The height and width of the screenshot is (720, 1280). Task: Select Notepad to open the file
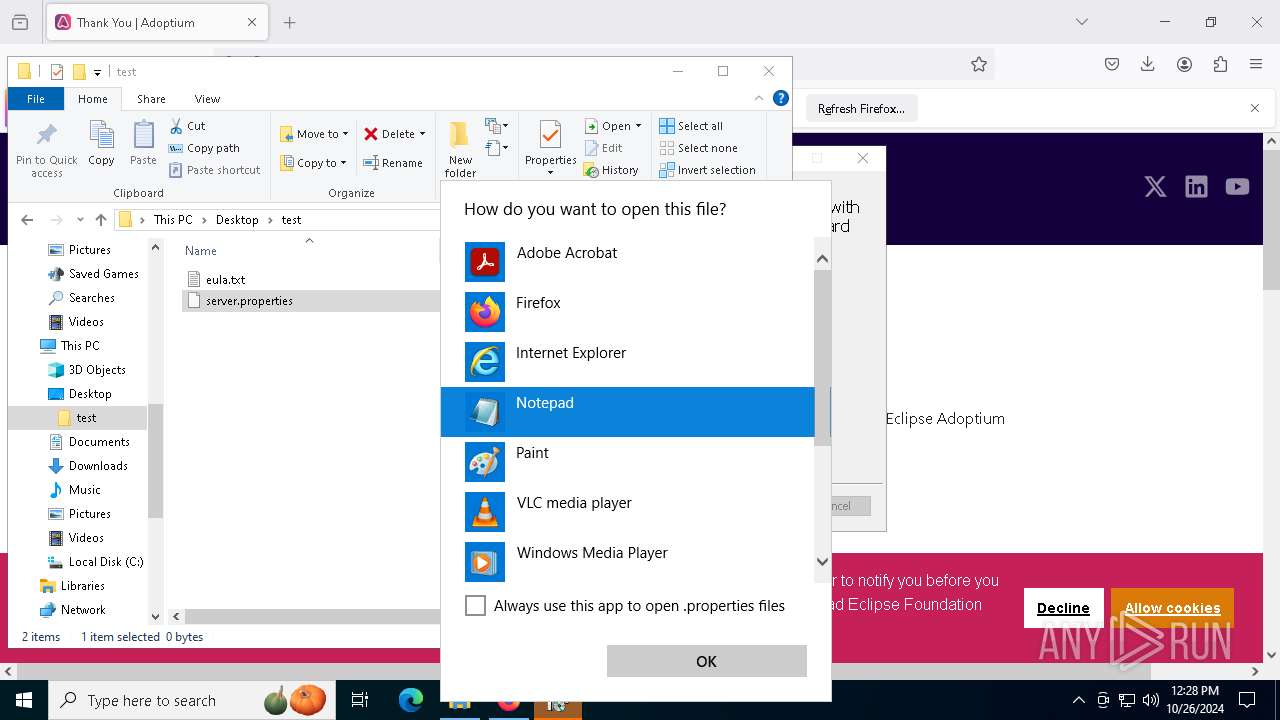[628, 412]
